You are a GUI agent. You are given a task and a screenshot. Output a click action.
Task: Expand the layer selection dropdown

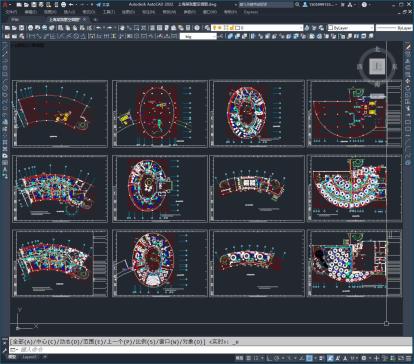click(x=301, y=28)
